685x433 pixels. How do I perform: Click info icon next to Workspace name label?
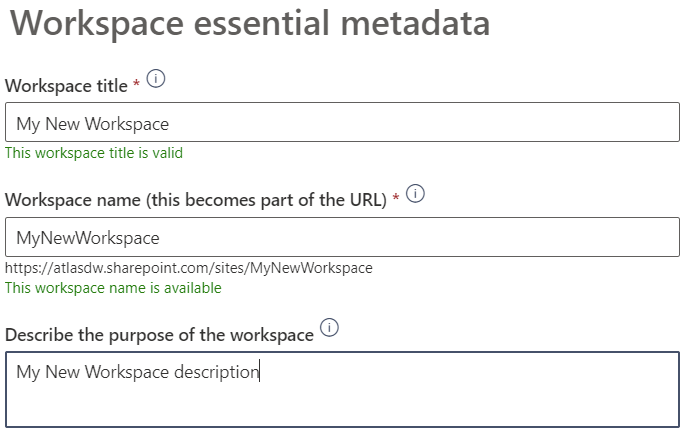(415, 194)
